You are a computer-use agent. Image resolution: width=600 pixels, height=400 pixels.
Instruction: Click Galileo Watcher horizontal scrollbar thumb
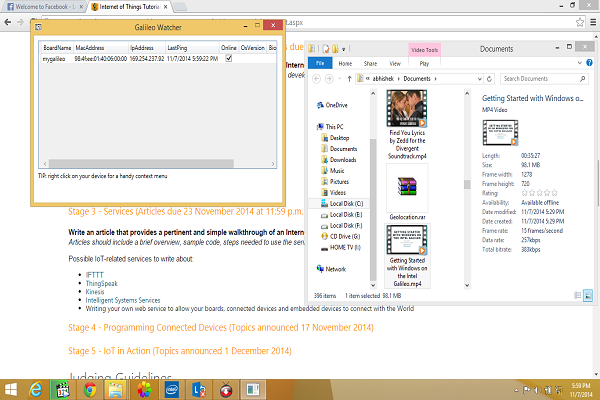click(x=141, y=164)
